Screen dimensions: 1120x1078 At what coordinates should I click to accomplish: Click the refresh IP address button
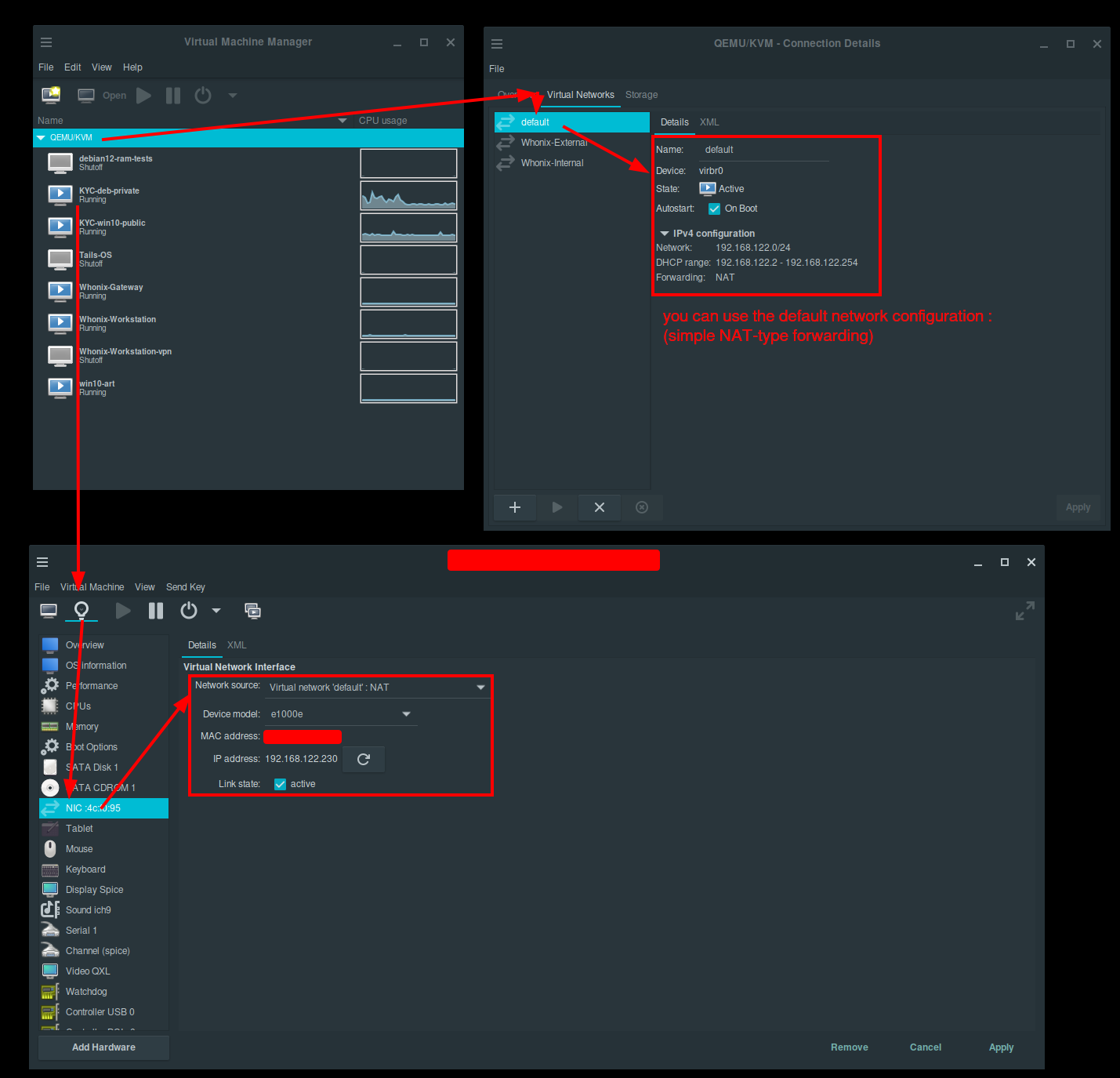click(x=364, y=759)
